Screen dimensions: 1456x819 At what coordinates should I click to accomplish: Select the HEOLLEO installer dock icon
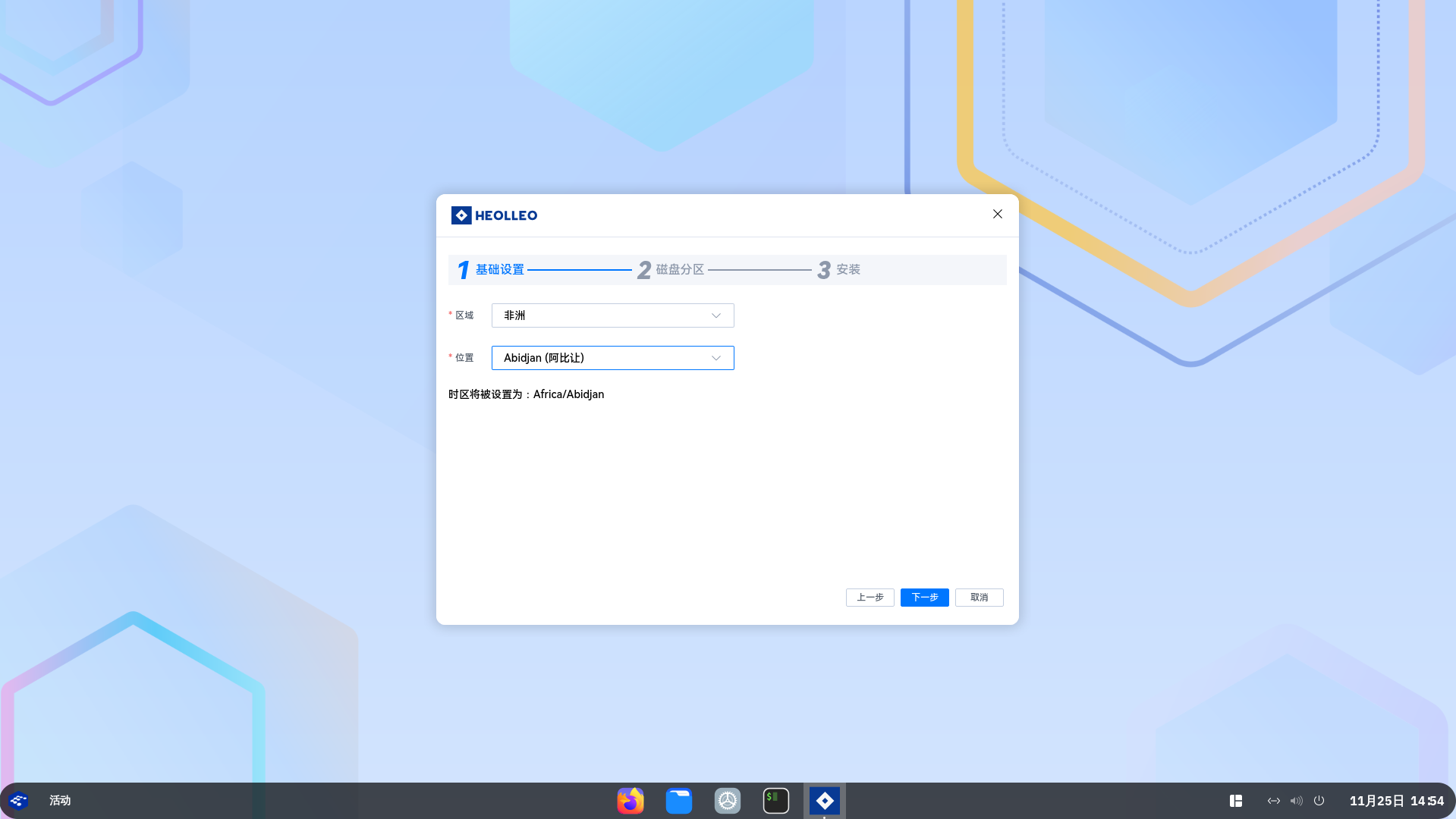(x=824, y=801)
